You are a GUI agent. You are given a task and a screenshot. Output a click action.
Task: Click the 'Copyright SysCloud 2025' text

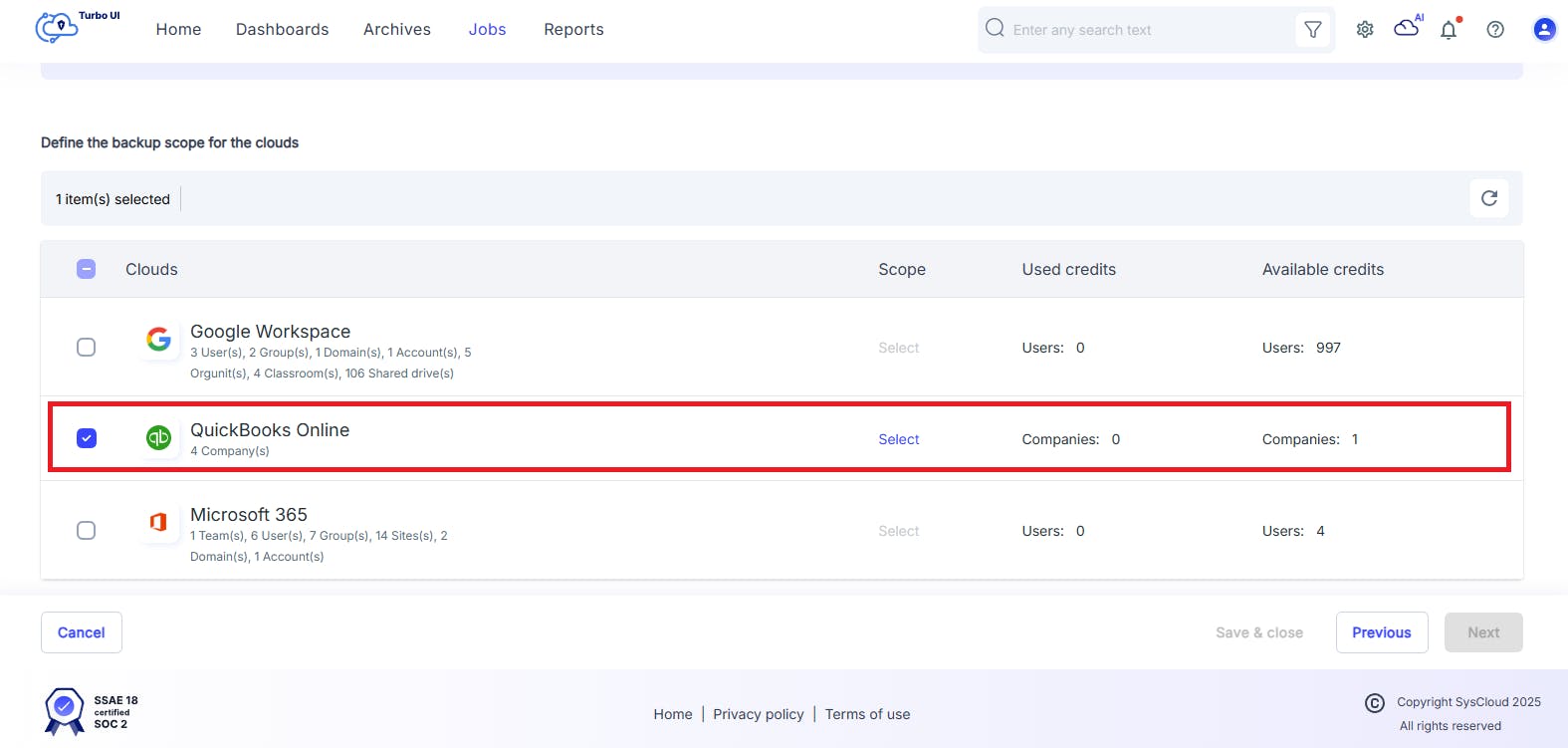[x=1468, y=702]
